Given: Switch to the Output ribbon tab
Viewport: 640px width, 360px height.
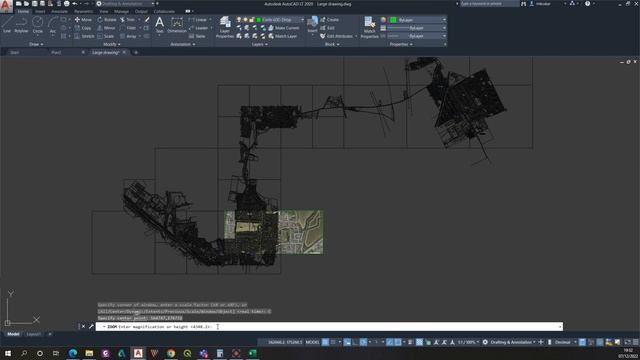Looking at the screenshot, I should click(x=141, y=11).
